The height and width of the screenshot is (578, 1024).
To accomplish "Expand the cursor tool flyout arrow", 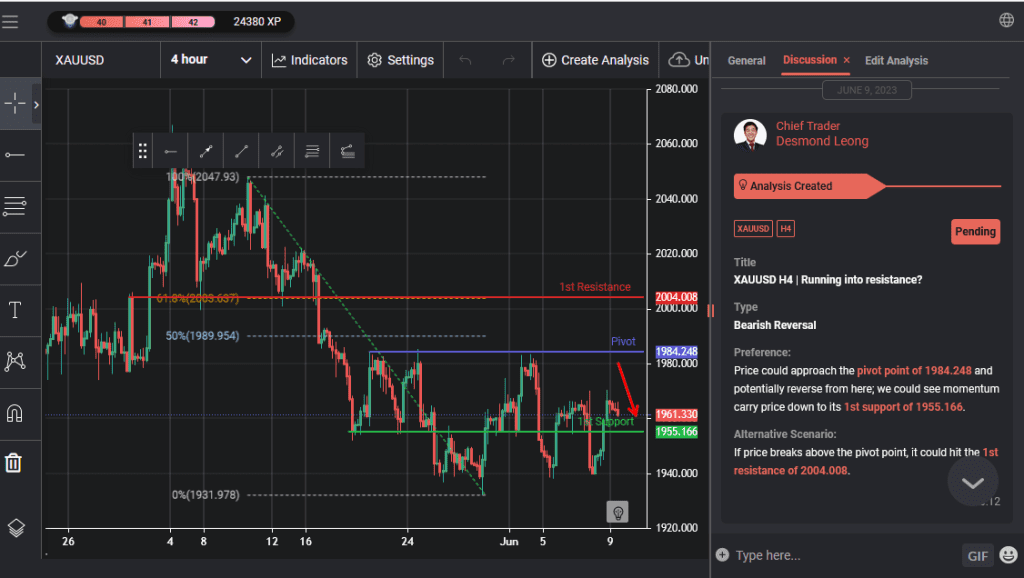I will coord(36,104).
